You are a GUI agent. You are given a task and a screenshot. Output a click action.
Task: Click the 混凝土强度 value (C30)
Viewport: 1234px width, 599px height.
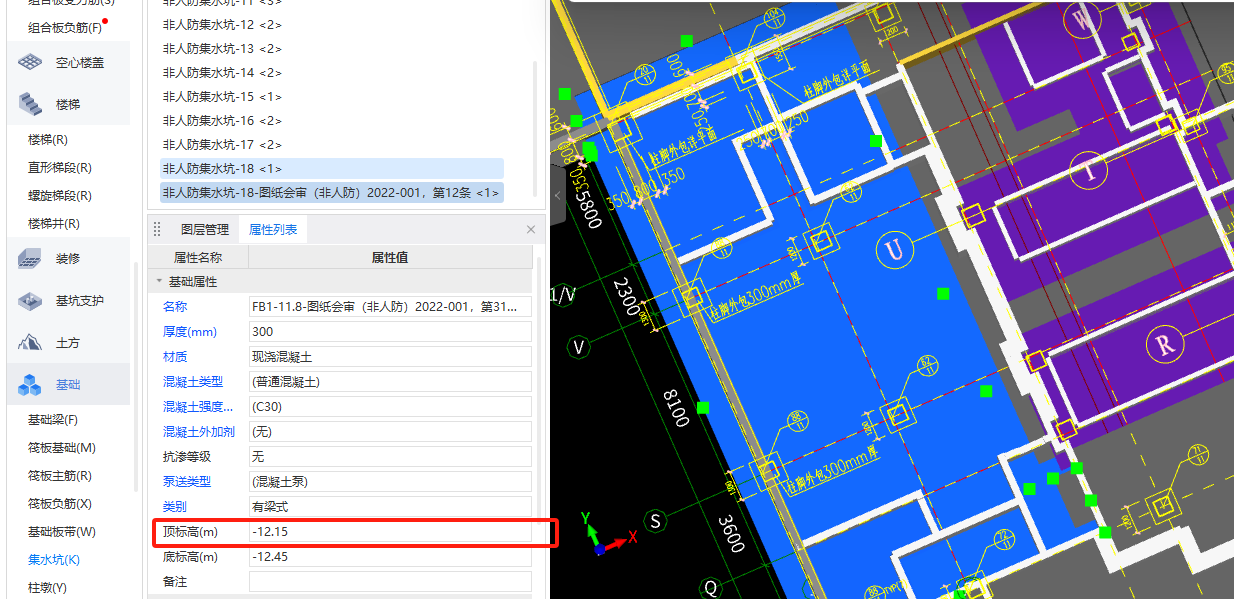390,407
